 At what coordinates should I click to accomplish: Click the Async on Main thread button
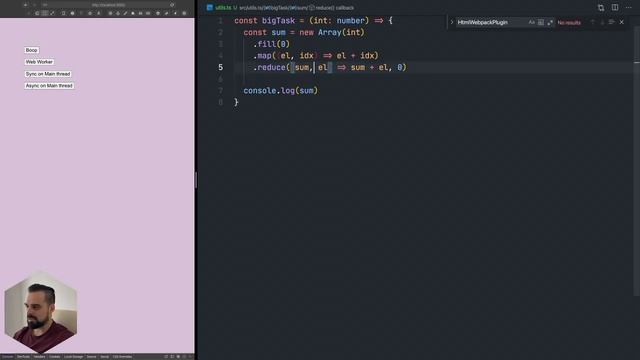[x=49, y=86]
